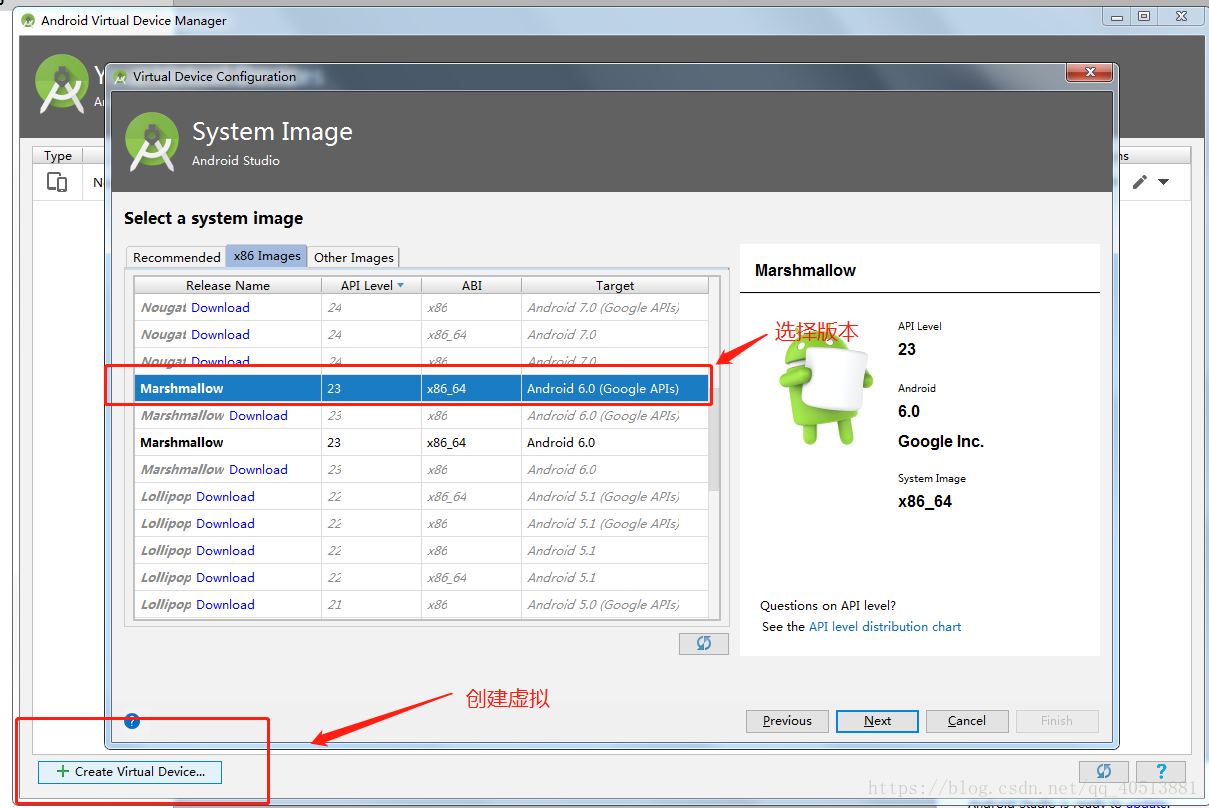Screen dimensions: 1209x808
Task: Click 'Android 7.0 (Google APIs)' target cell
Action: (x=603, y=307)
